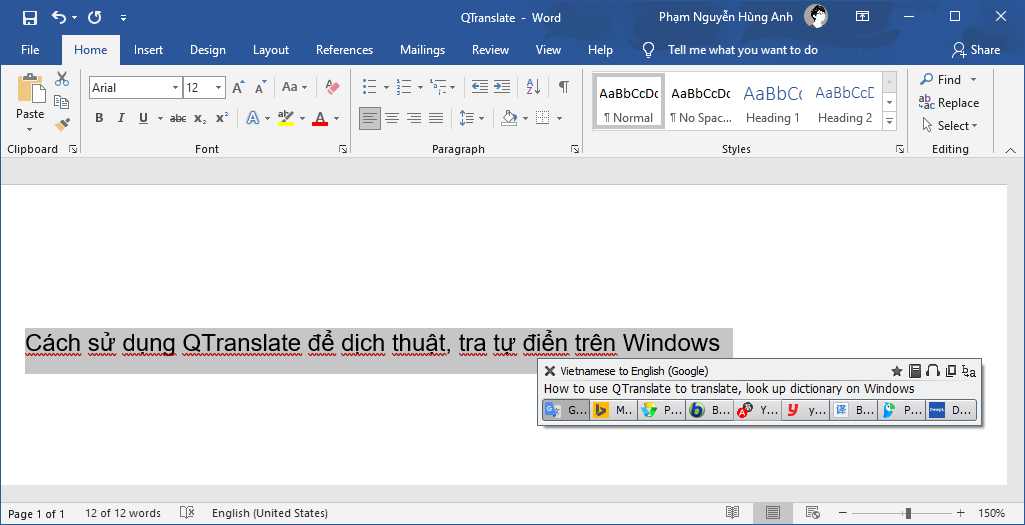Click the Cut scissors icon
This screenshot has width=1025, height=525.
[x=62, y=79]
